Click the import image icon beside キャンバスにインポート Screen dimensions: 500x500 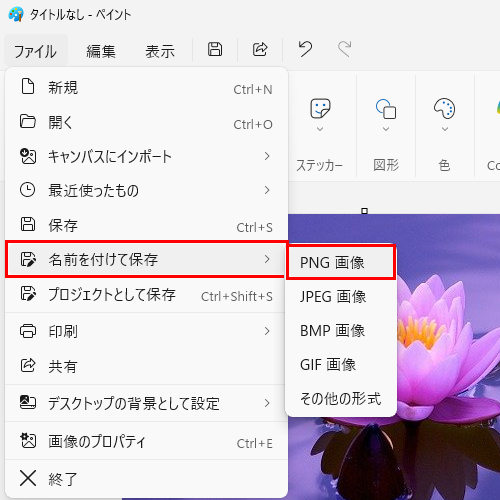[28, 156]
